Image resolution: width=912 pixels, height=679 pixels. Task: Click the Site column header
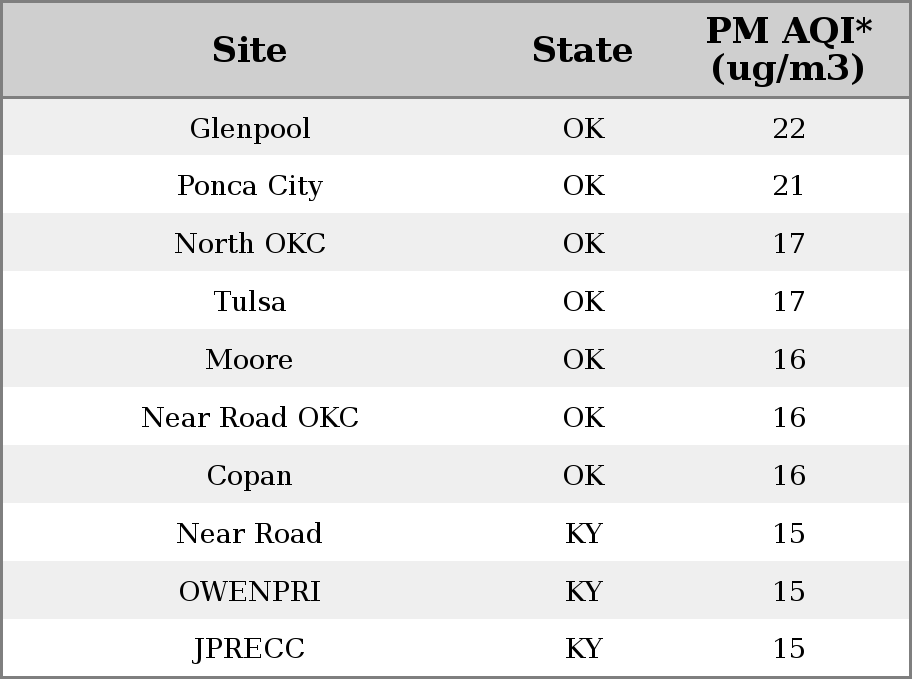tap(250, 49)
